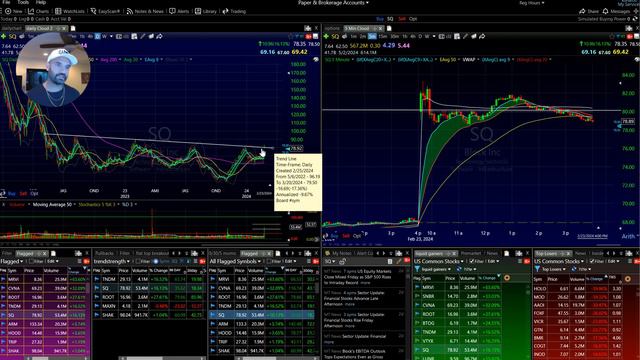Click the gear icon in the Top Losers header
Viewport: 640px width, 360px height.
[x=628, y=279]
